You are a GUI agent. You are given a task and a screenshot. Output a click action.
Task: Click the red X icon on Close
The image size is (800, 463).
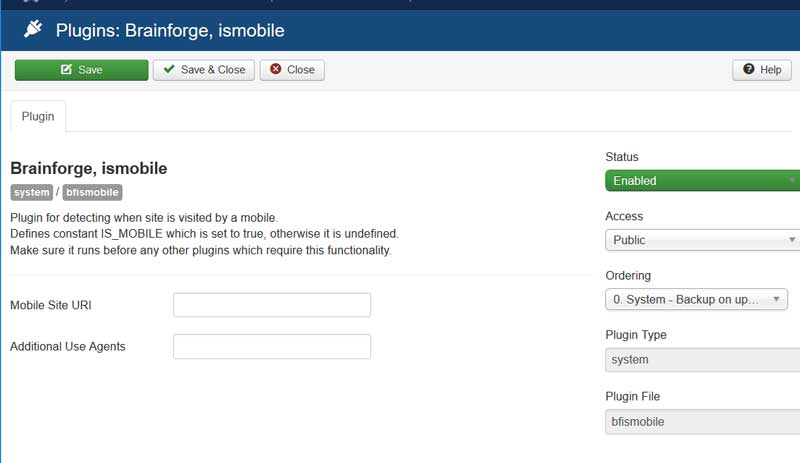pos(276,69)
